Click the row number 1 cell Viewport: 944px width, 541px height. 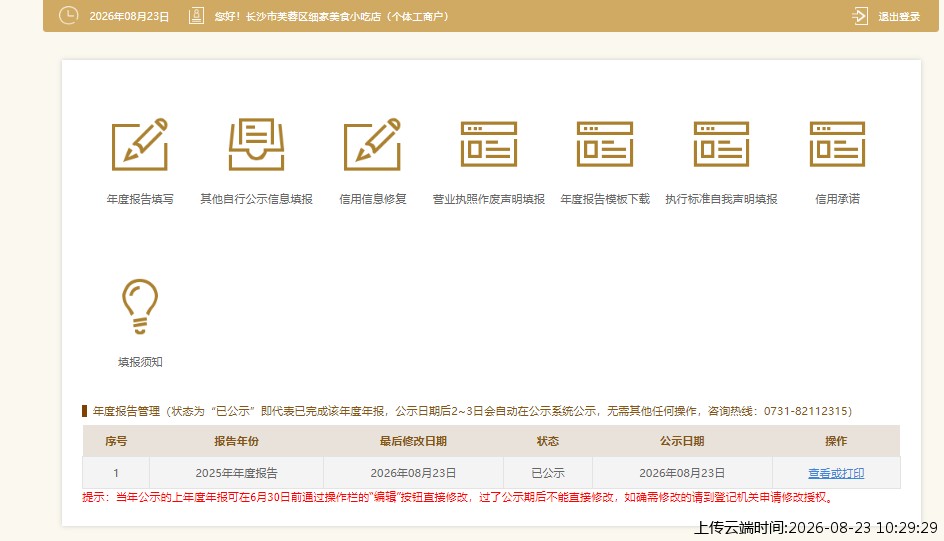[x=116, y=473]
